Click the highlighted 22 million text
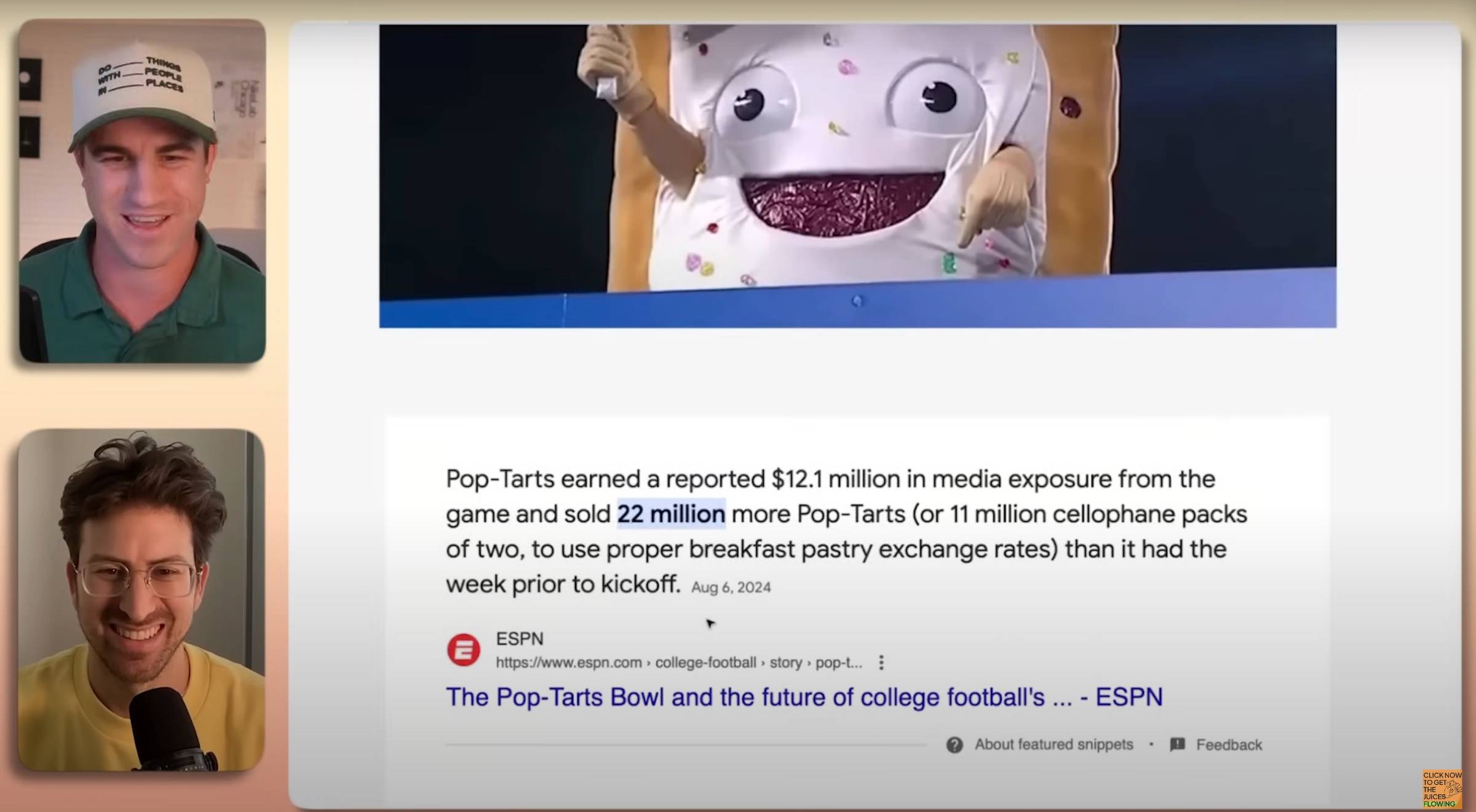Viewport: 1476px width, 812px height. click(671, 514)
